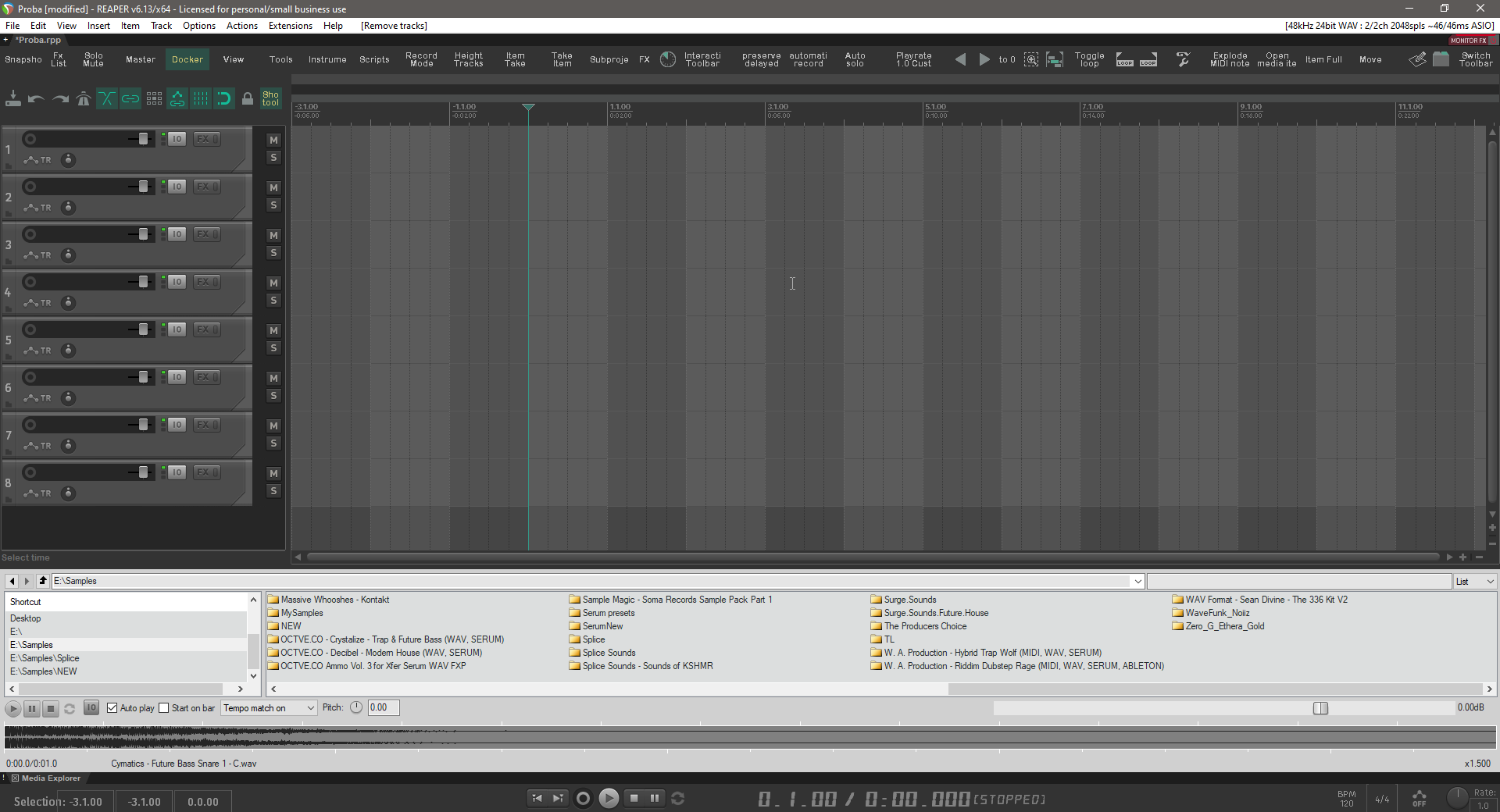Screen dimensions: 1500x812
Task: Open the Actions menu
Action: coord(242,26)
